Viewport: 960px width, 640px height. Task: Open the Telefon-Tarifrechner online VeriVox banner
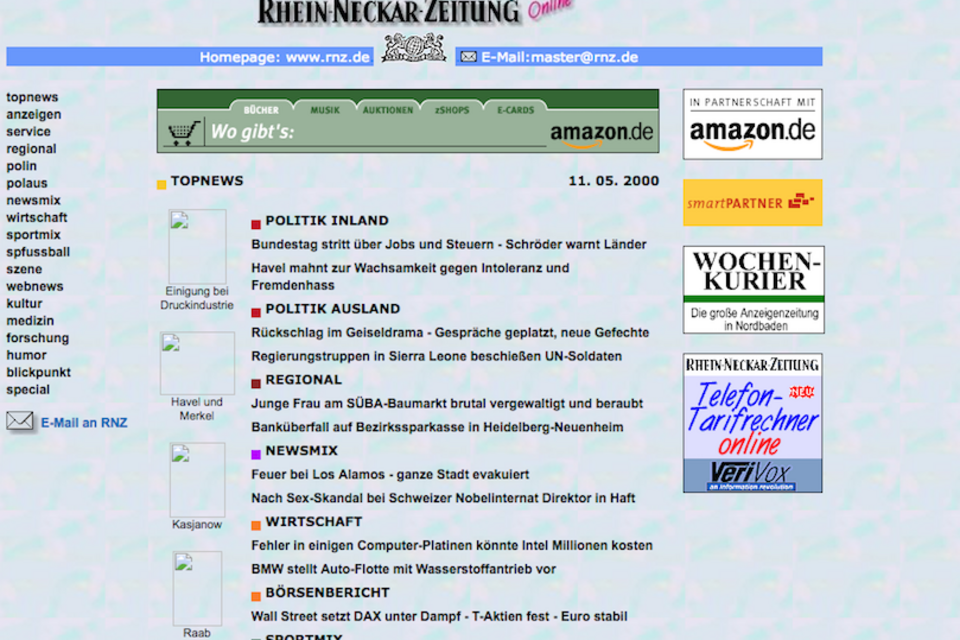(752, 423)
